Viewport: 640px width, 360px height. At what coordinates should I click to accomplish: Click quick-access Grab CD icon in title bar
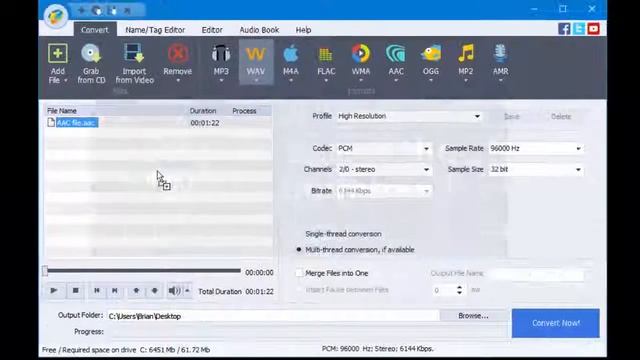tap(97, 11)
